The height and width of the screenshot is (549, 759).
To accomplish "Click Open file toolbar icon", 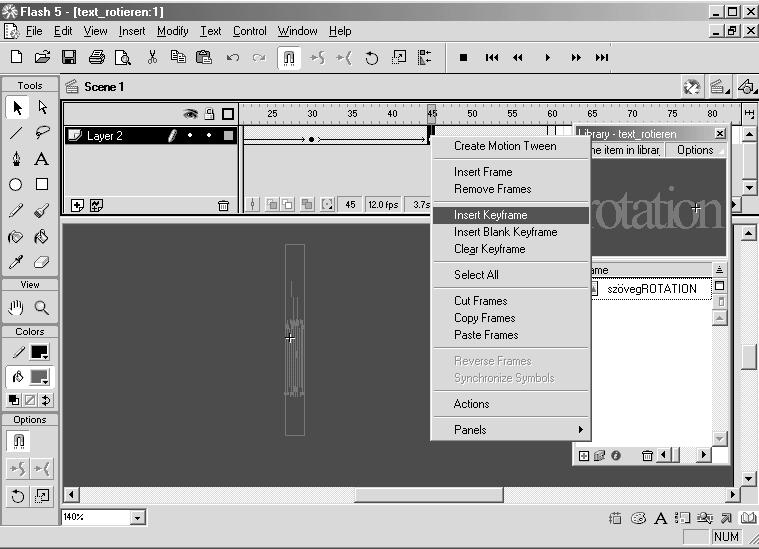I will (43, 57).
